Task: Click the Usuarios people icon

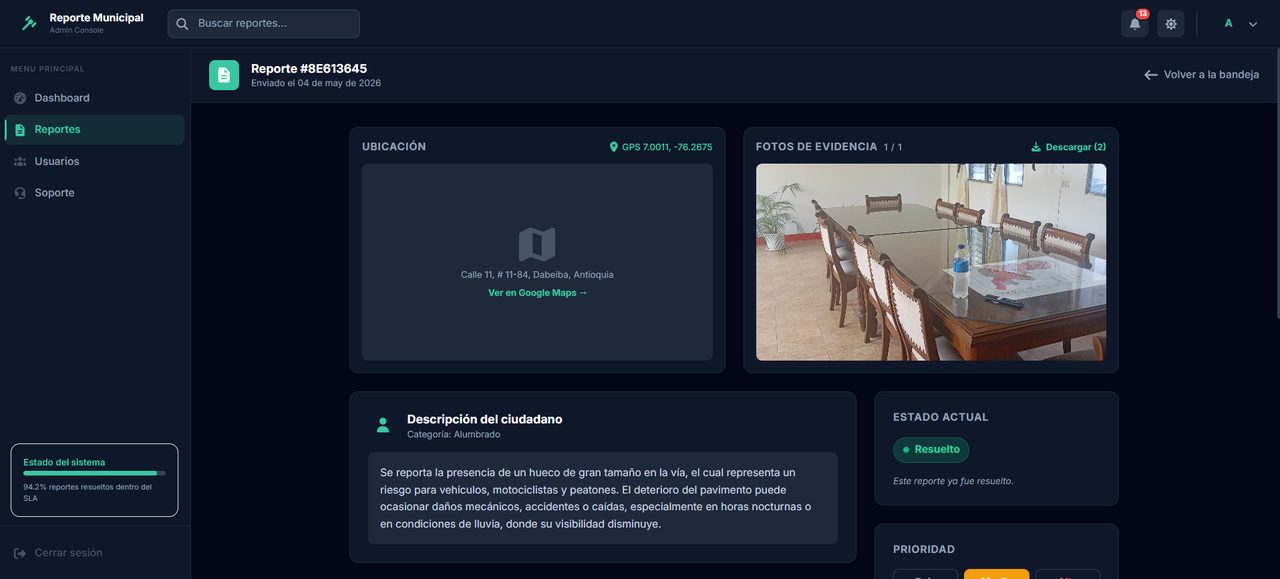Action: coord(20,161)
